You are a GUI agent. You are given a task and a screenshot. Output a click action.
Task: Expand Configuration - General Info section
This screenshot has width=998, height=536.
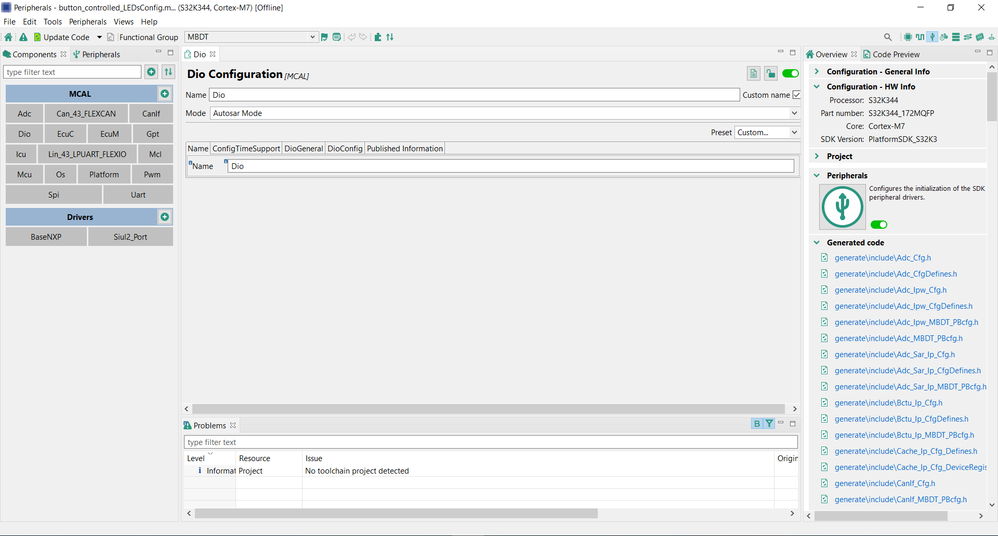[x=817, y=71]
